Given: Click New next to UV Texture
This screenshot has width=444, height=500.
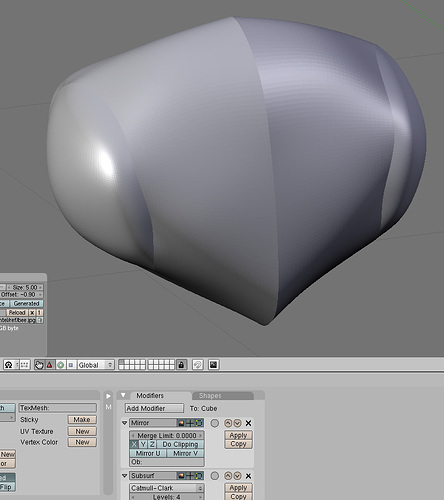Looking at the screenshot, I should pos(82,431).
